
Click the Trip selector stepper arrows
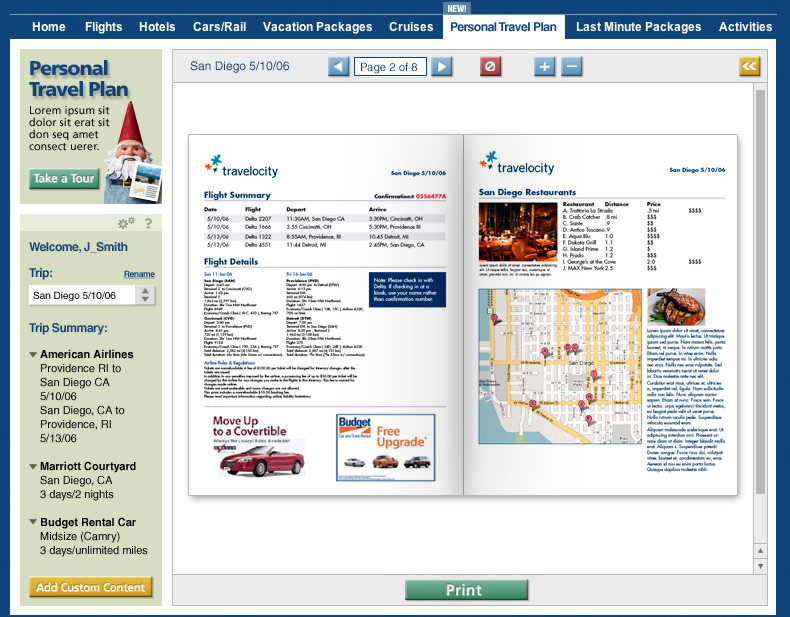145,295
